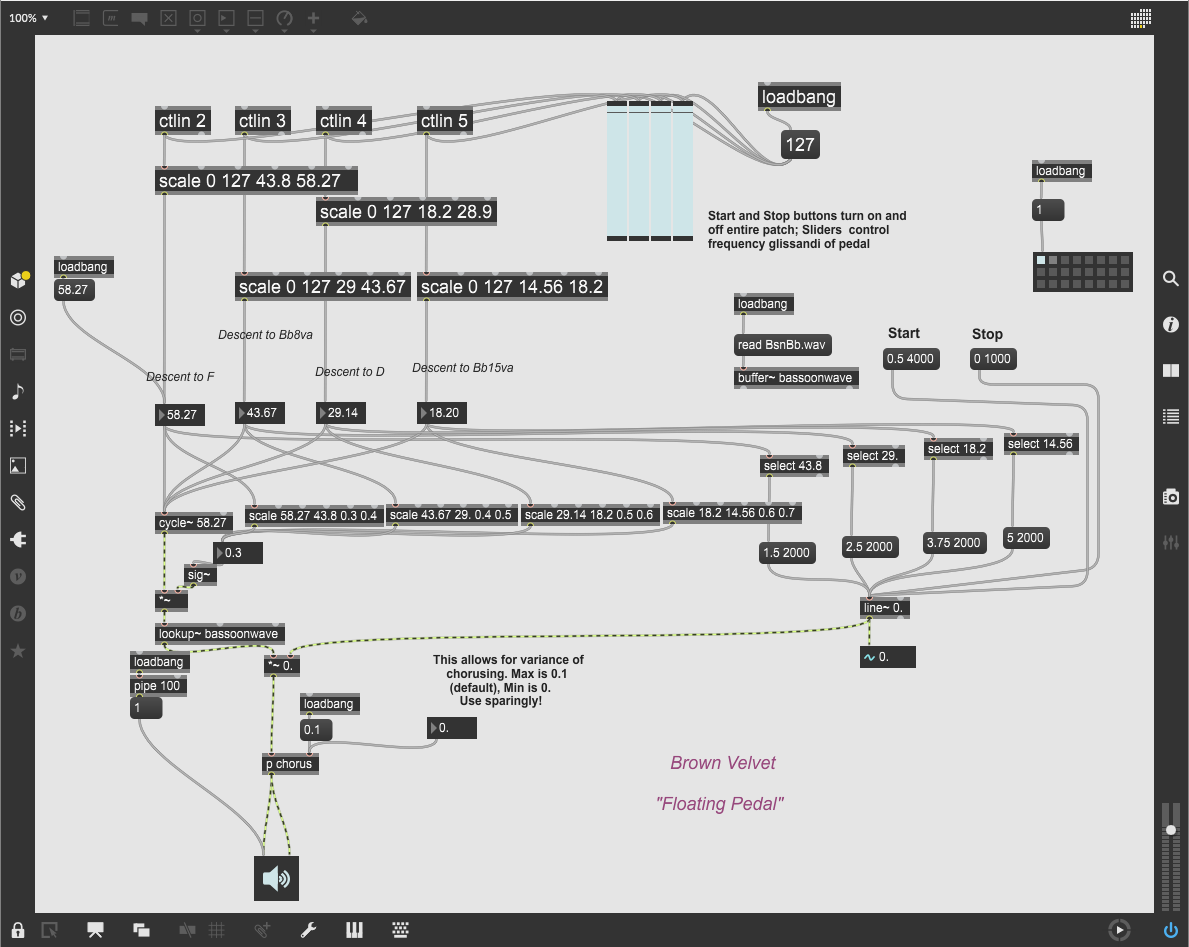This screenshot has width=1189, height=947.
Task: Click the keyboard icon in bottom toolbar
Action: [x=400, y=930]
